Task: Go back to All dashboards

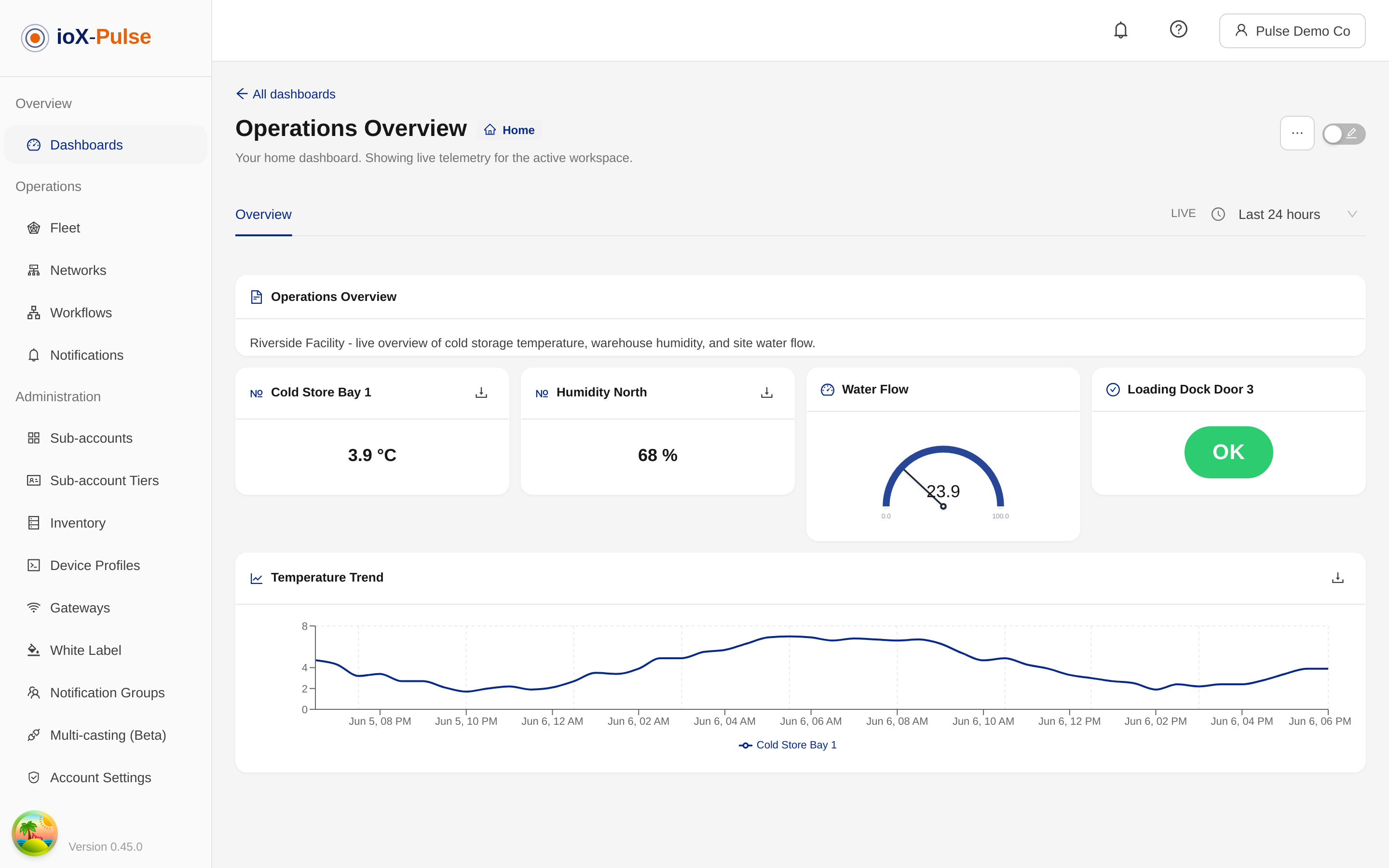Action: pyautogui.click(x=286, y=94)
